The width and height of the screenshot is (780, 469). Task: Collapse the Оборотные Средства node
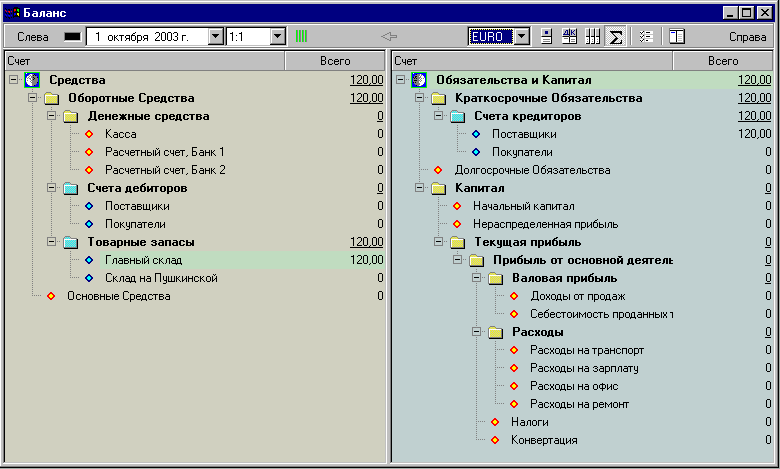(32, 97)
